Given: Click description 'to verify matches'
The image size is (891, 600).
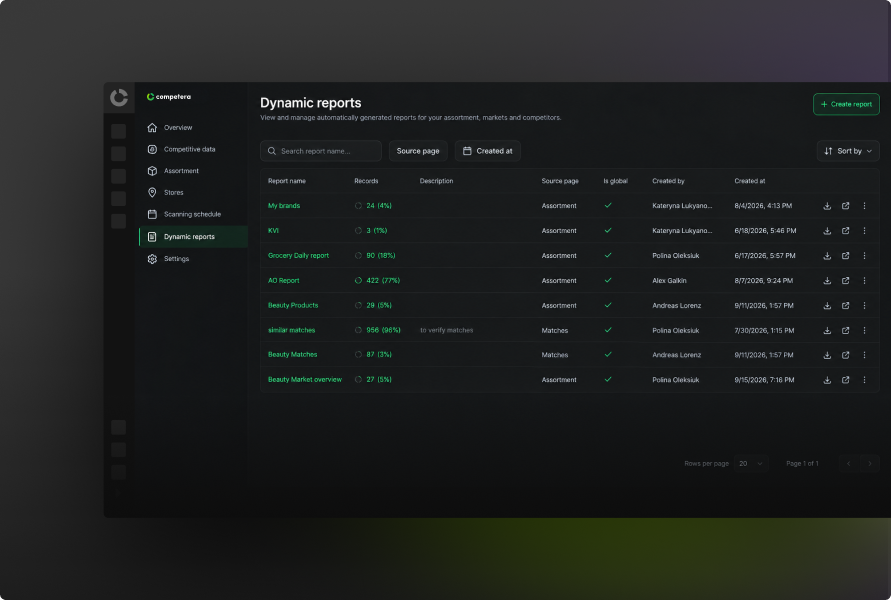Looking at the screenshot, I should click(x=447, y=330).
